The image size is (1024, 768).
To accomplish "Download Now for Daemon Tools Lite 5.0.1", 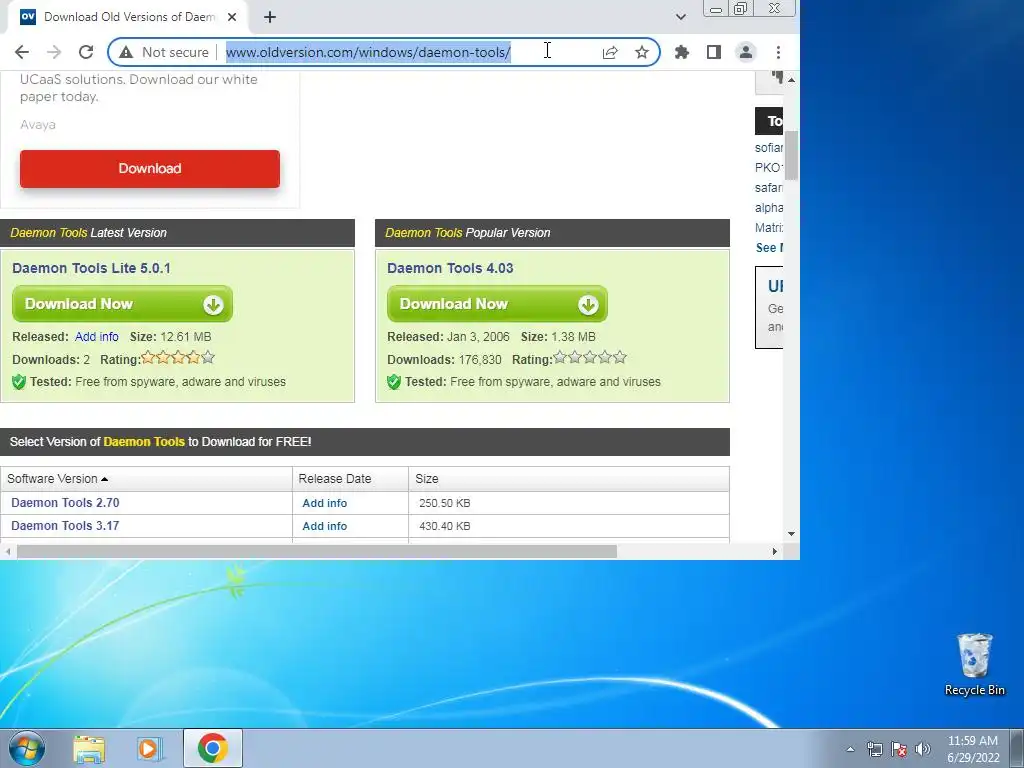I will point(122,304).
